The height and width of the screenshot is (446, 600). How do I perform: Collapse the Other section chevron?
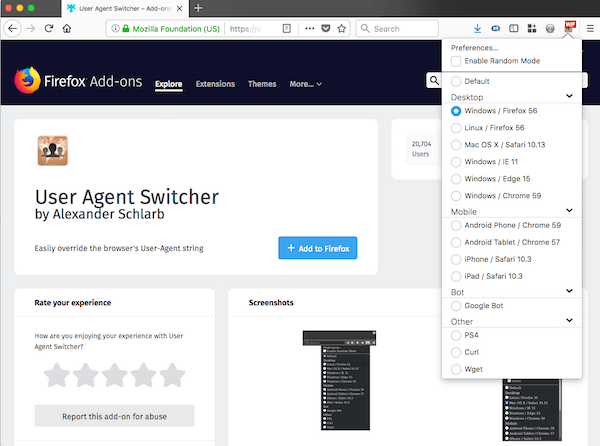click(x=569, y=321)
